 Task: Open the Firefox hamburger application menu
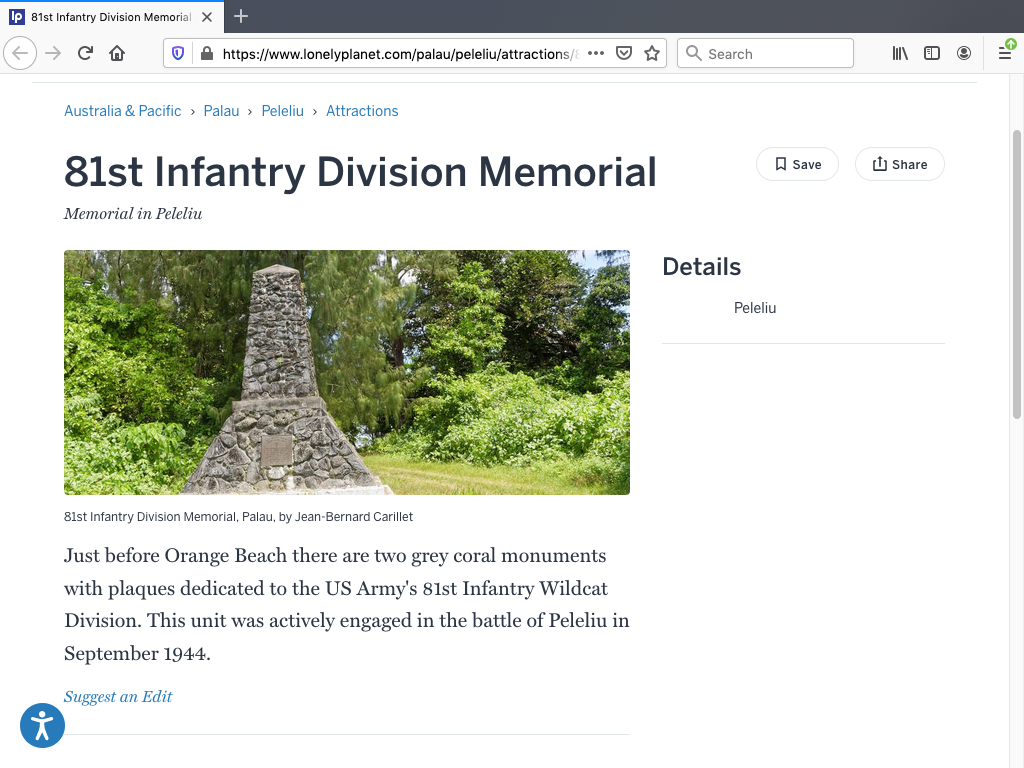pos(1005,54)
